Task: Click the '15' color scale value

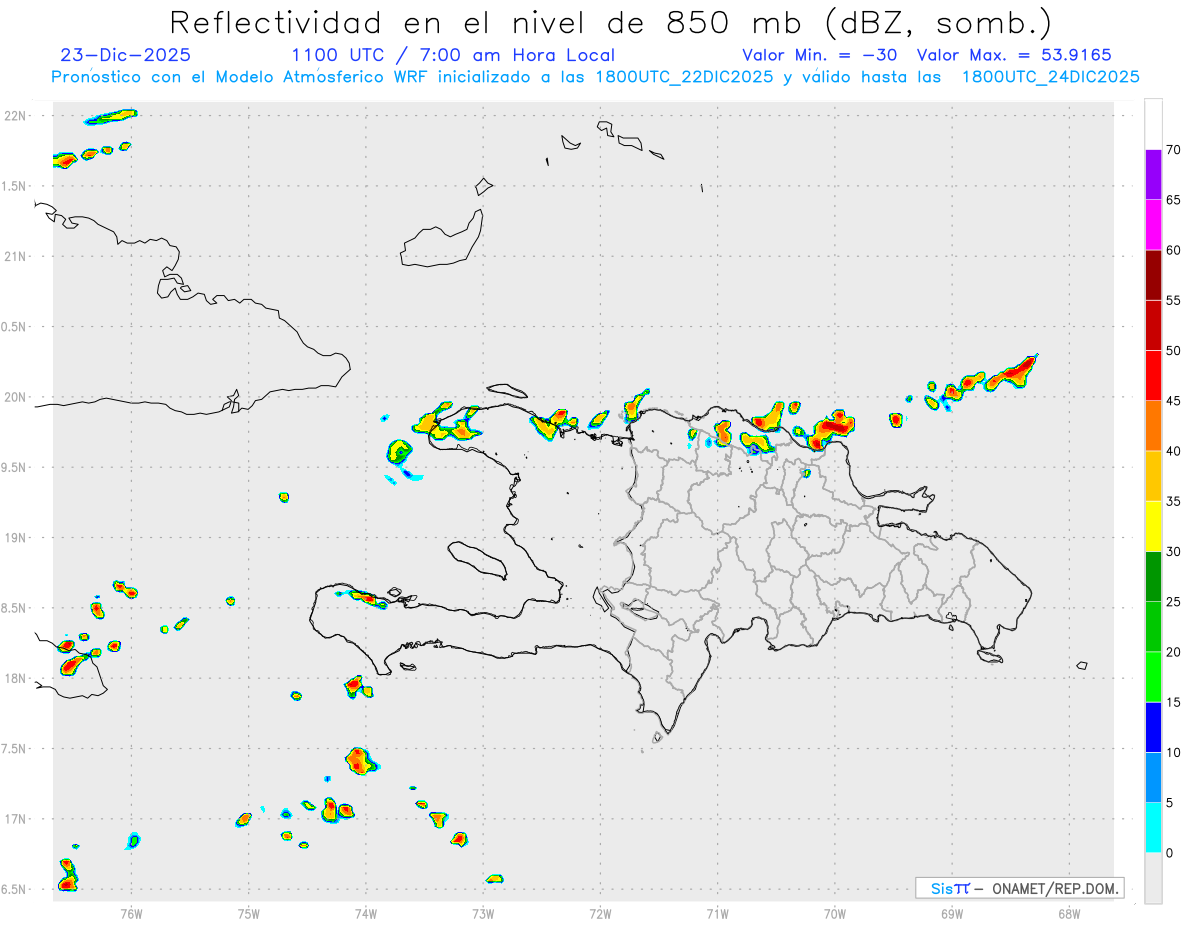Action: pyautogui.click(x=1174, y=702)
